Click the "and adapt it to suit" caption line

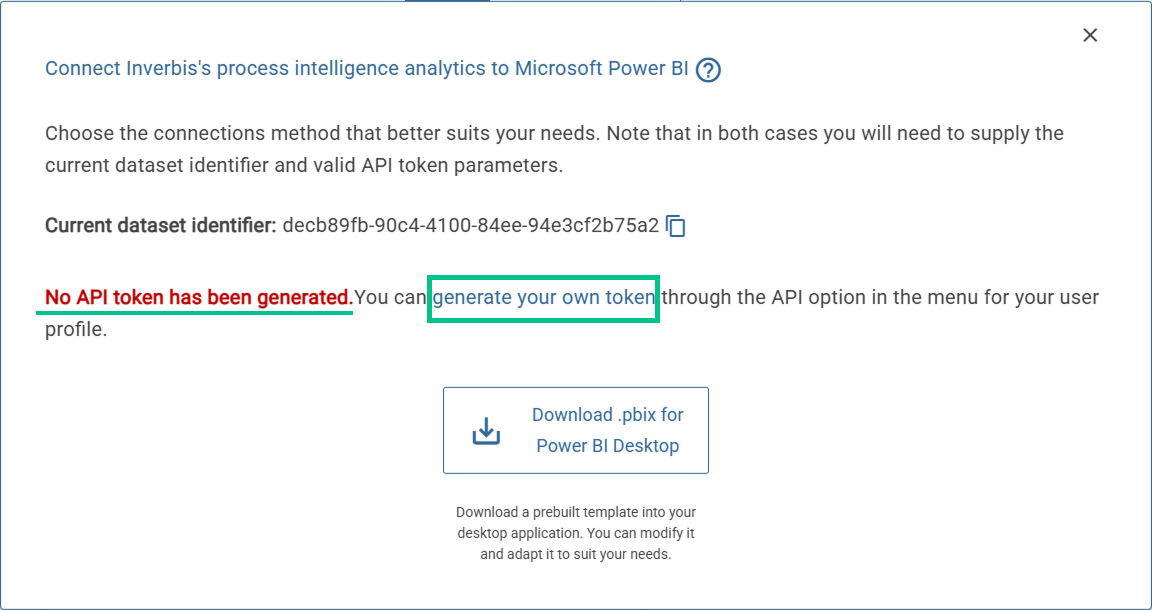(x=576, y=554)
